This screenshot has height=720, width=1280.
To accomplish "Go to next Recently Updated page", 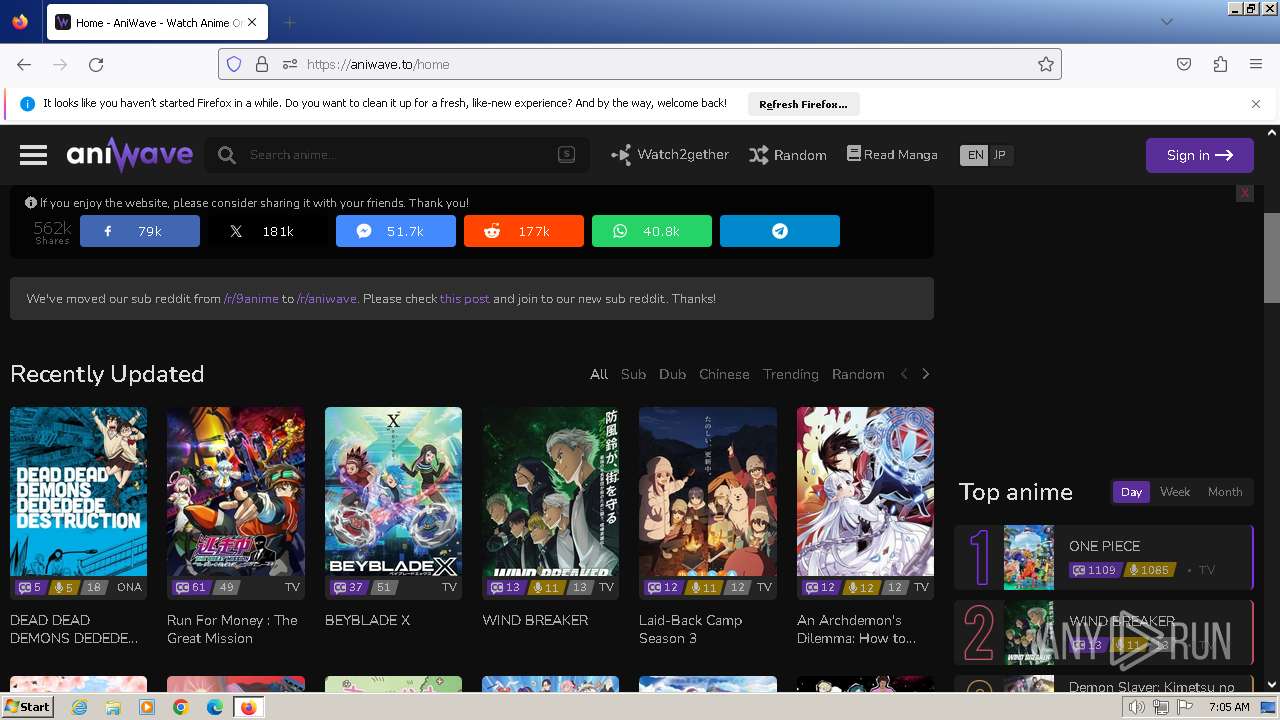I will (926, 374).
